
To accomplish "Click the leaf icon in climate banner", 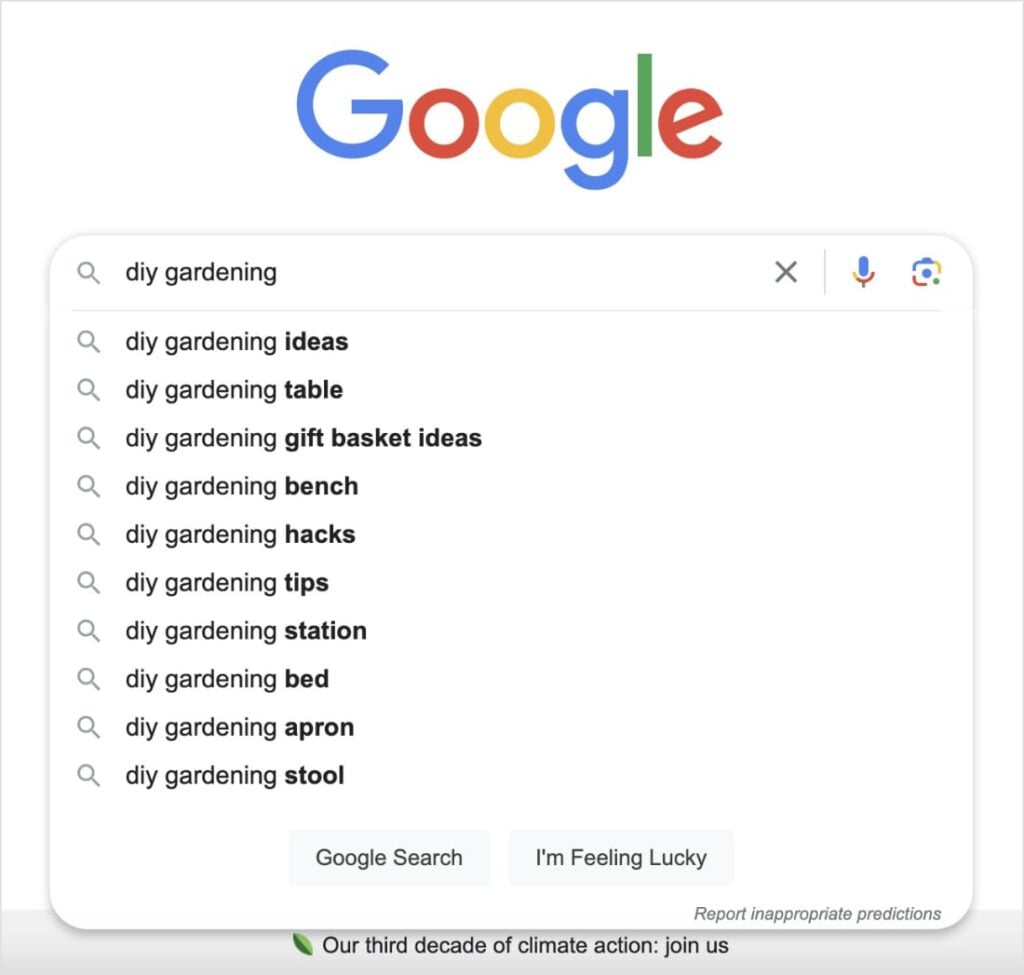I will 301,944.
